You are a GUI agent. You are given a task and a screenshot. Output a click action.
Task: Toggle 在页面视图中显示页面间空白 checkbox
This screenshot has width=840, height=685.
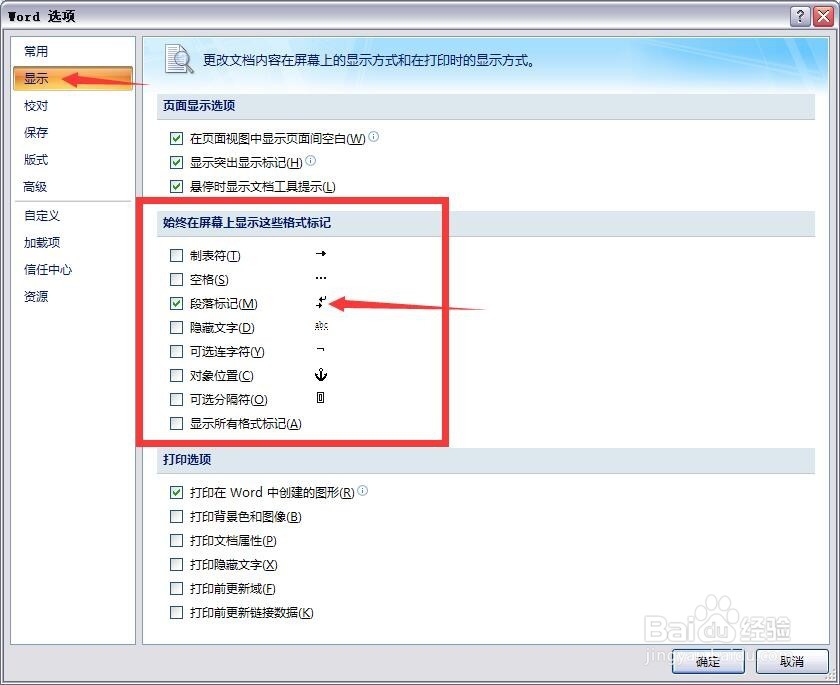(x=176, y=139)
